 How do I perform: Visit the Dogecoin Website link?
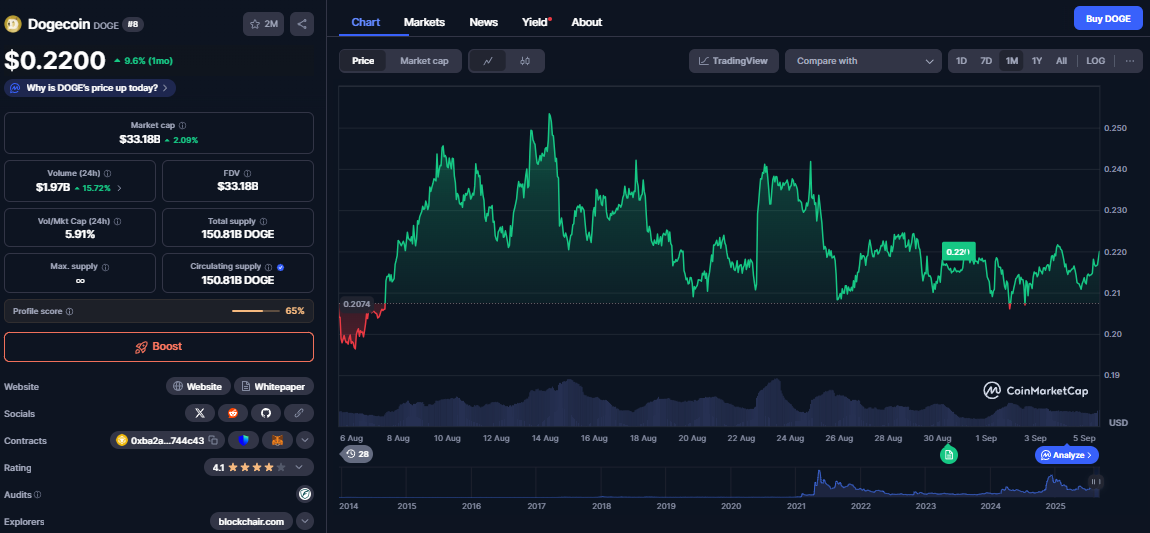point(198,386)
